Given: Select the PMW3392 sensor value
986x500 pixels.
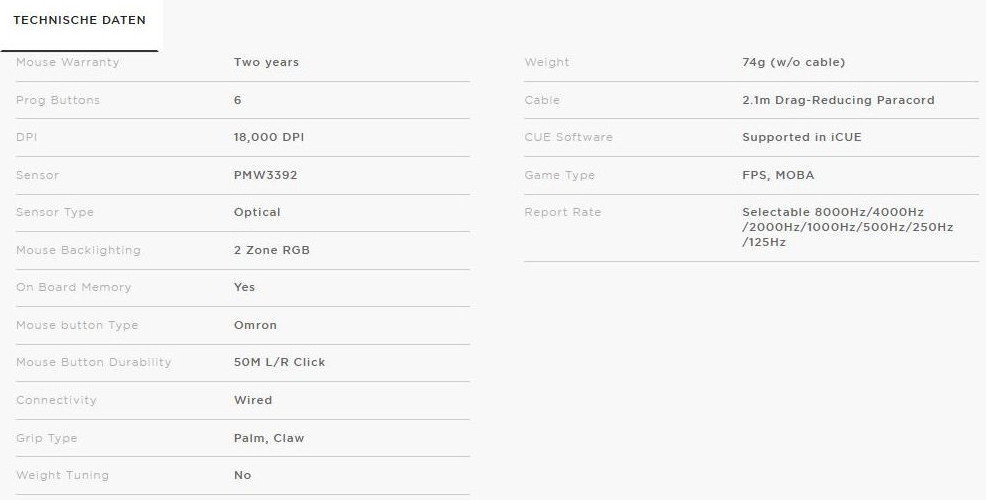Looking at the screenshot, I should click(x=265, y=175).
